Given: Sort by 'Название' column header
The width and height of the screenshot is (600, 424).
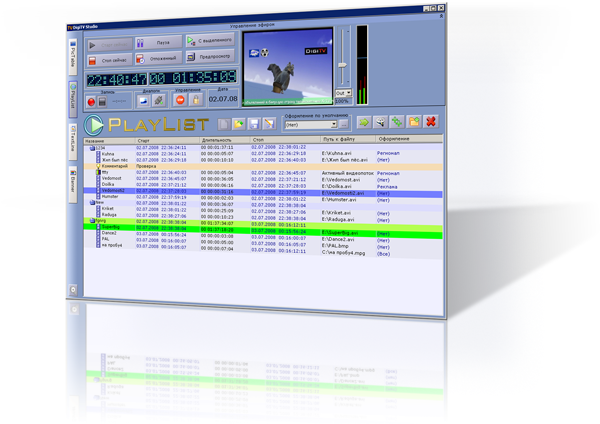Looking at the screenshot, I should [x=109, y=141].
